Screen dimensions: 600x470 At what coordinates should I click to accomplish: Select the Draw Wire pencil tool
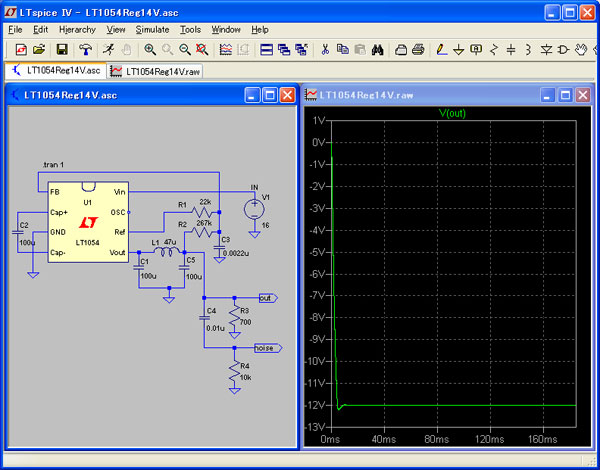[x=441, y=49]
